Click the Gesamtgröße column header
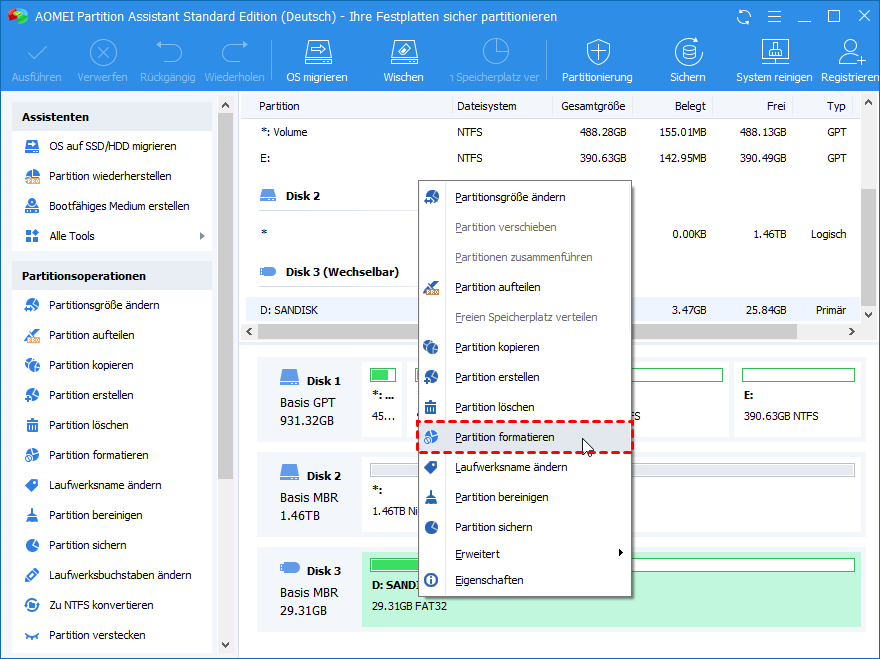Image resolution: width=880 pixels, height=659 pixels. click(x=592, y=106)
